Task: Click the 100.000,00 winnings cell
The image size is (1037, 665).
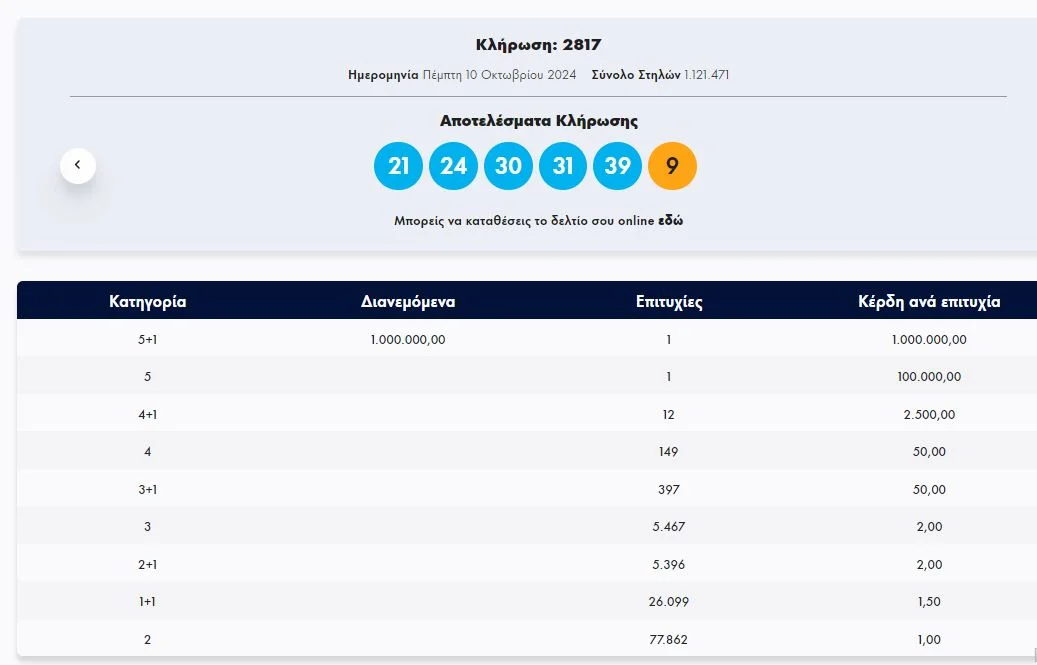Action: pyautogui.click(x=929, y=377)
